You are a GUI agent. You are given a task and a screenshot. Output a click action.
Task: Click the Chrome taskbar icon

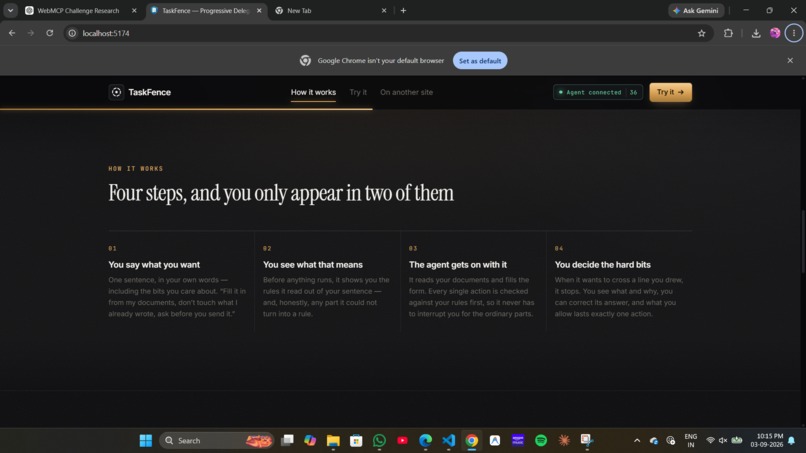(x=472, y=440)
